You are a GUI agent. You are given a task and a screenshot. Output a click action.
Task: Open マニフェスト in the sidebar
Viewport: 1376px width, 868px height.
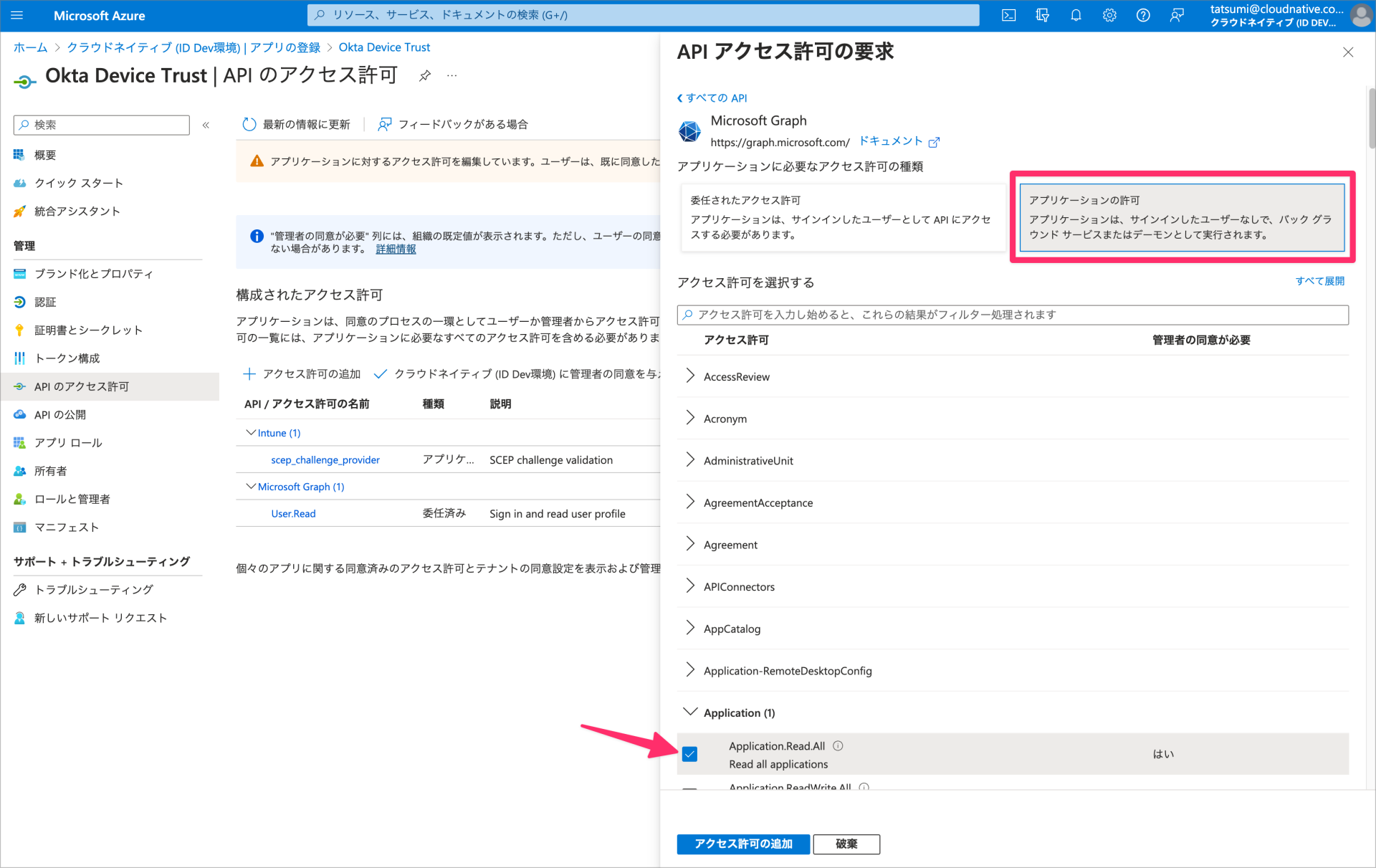67,527
